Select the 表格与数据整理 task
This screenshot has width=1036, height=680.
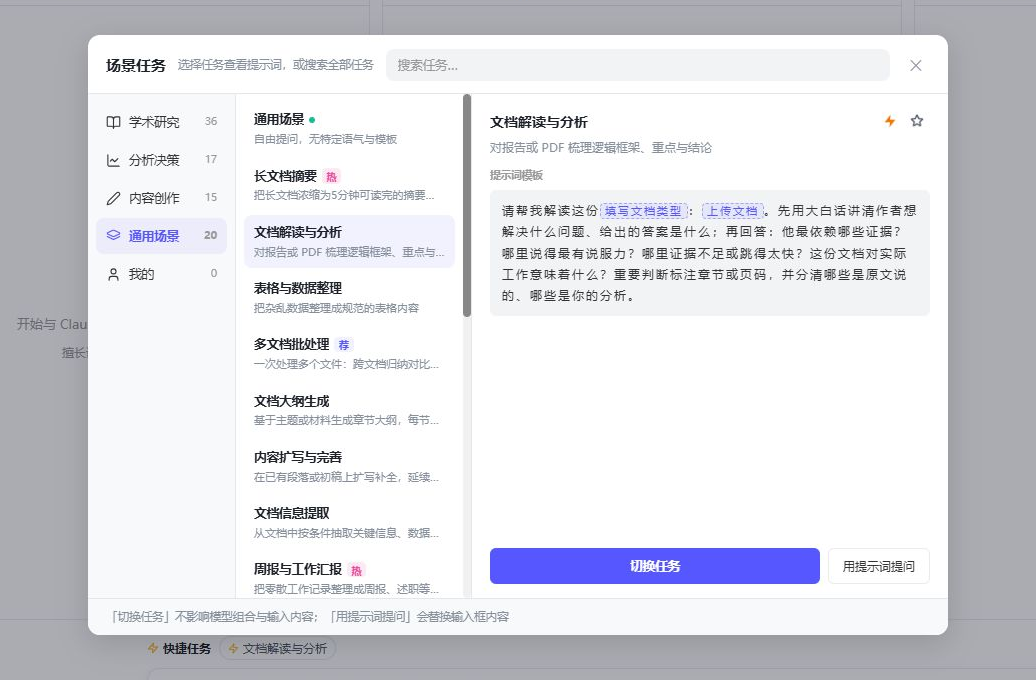click(x=349, y=297)
